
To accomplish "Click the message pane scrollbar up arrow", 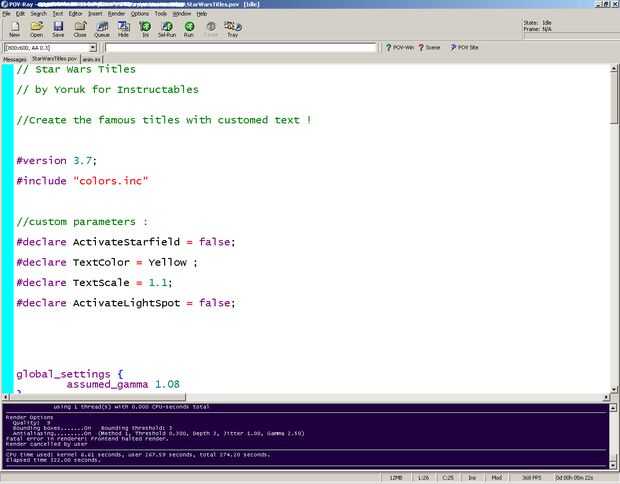I will (x=613, y=407).
